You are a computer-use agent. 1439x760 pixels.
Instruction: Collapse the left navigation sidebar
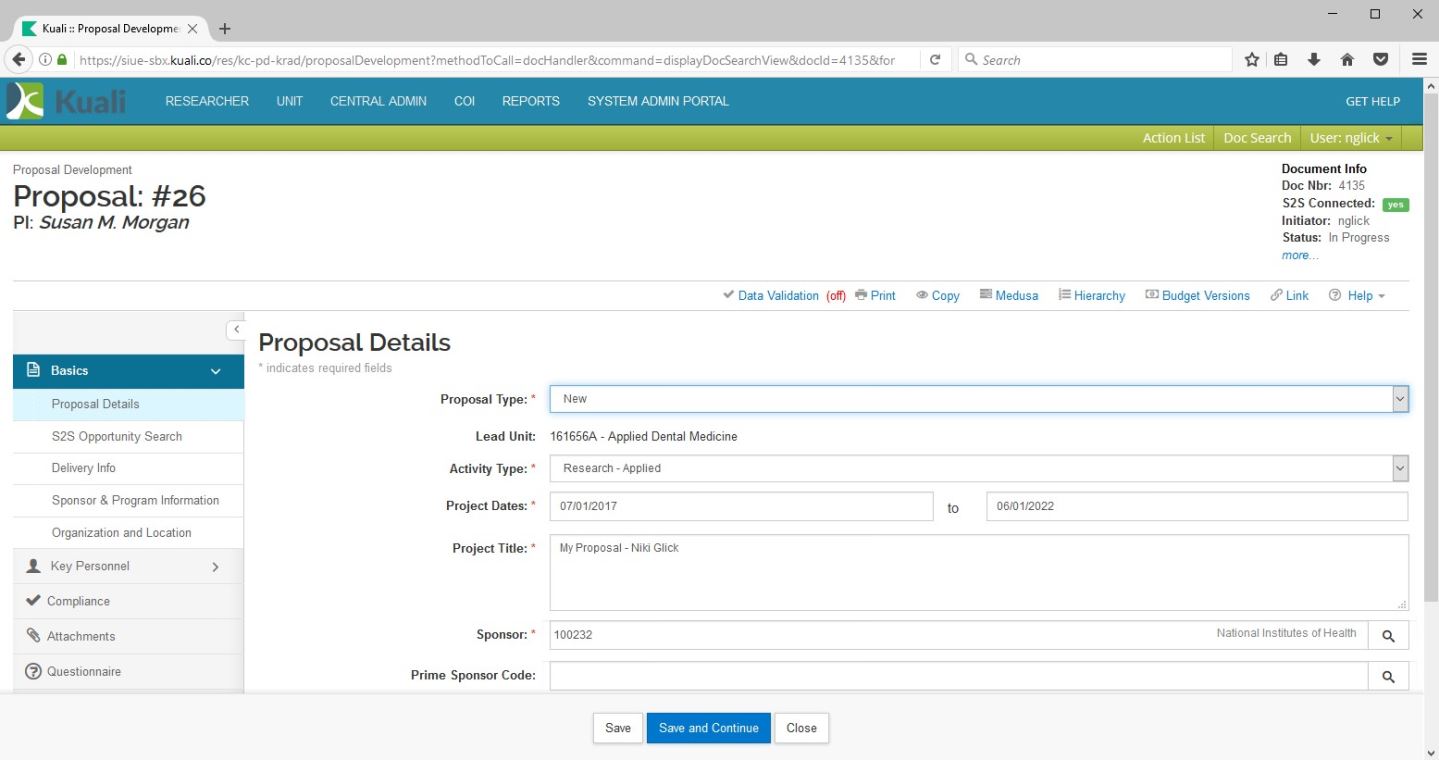[x=236, y=329]
